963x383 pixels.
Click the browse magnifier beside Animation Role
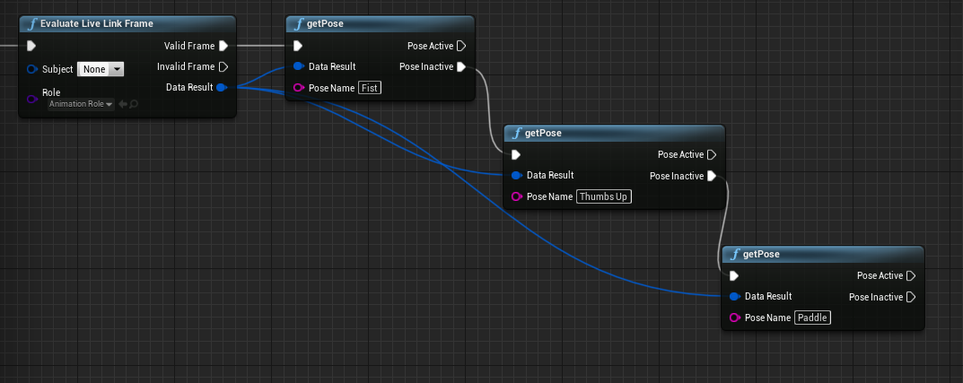(x=133, y=104)
